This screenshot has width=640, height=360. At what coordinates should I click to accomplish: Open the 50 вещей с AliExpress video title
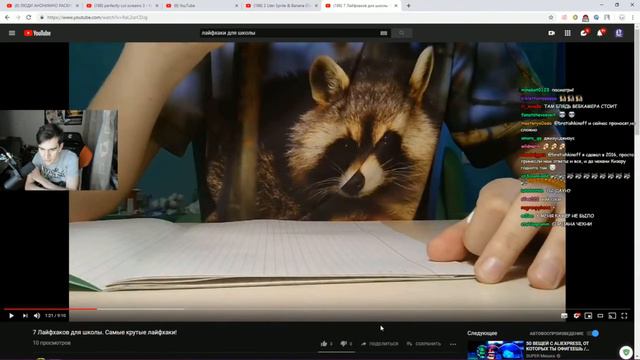point(558,346)
